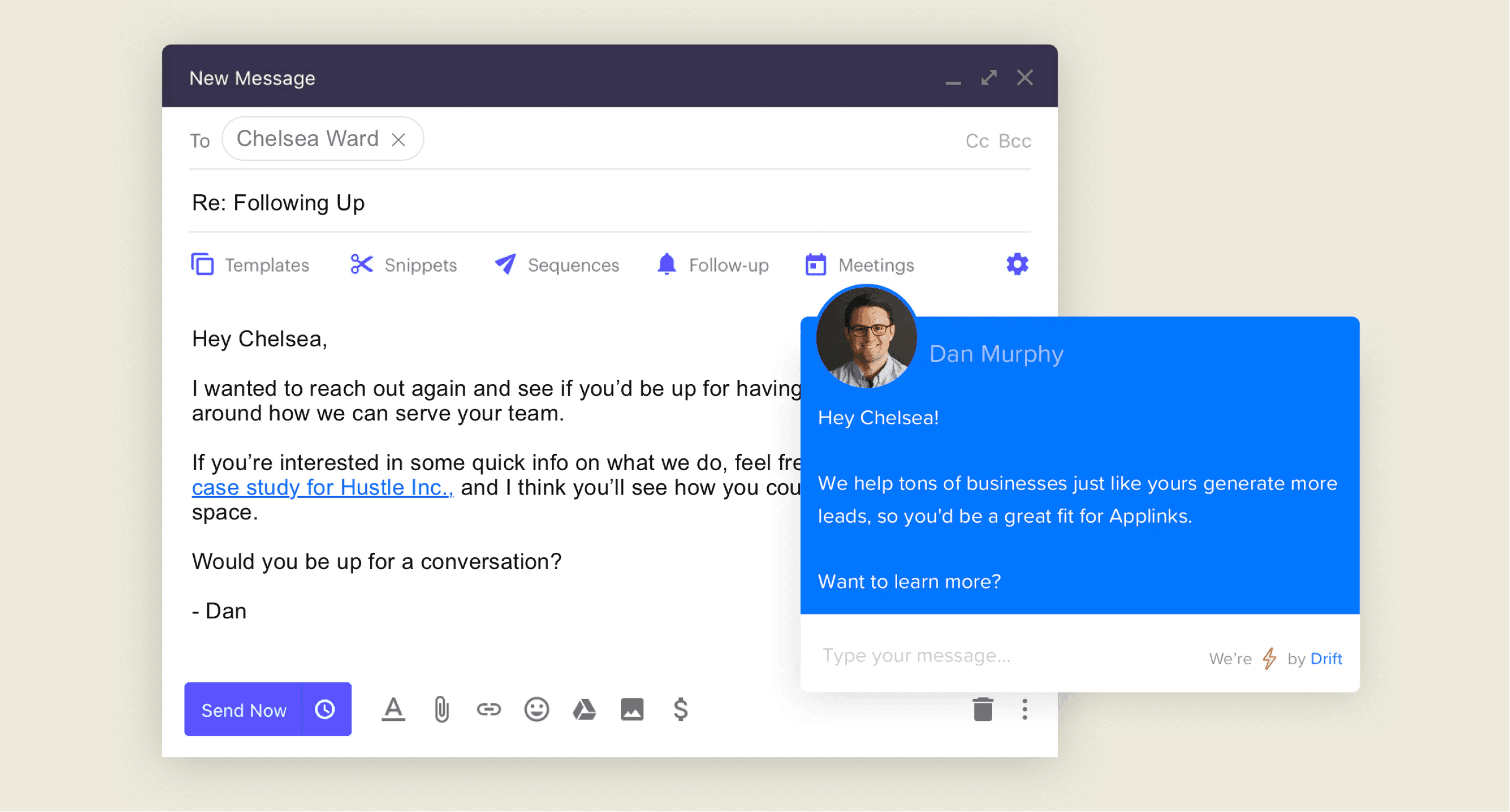Click the emoji icon in compose toolbar
The width and height of the screenshot is (1510, 812).
pos(536,710)
